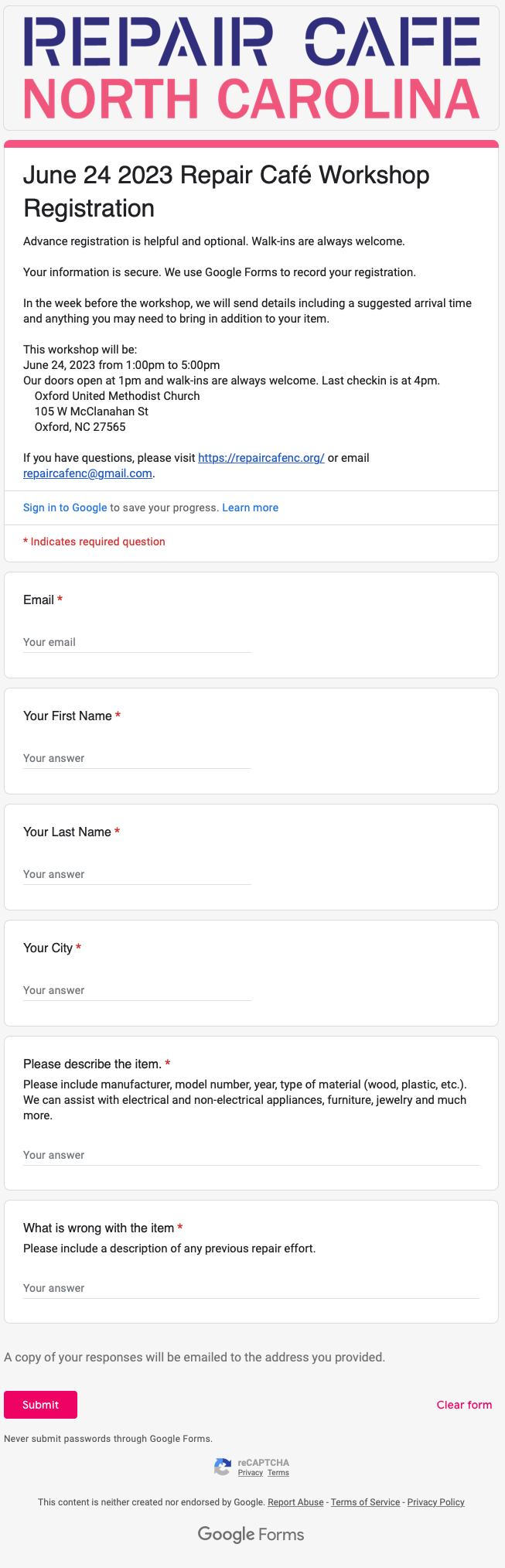Open the Learn more link

pos(250,507)
